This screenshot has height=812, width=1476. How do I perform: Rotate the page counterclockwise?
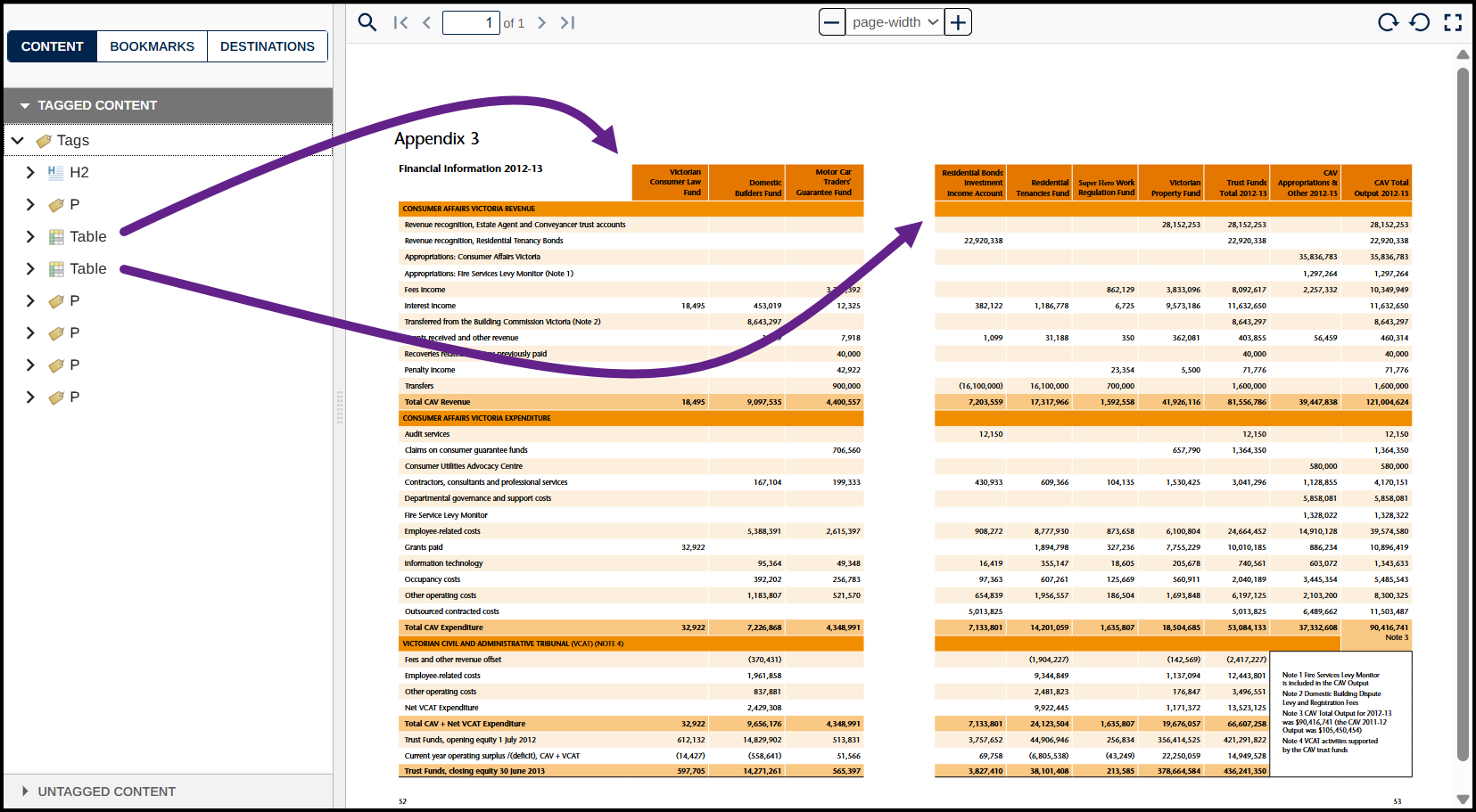1419,22
